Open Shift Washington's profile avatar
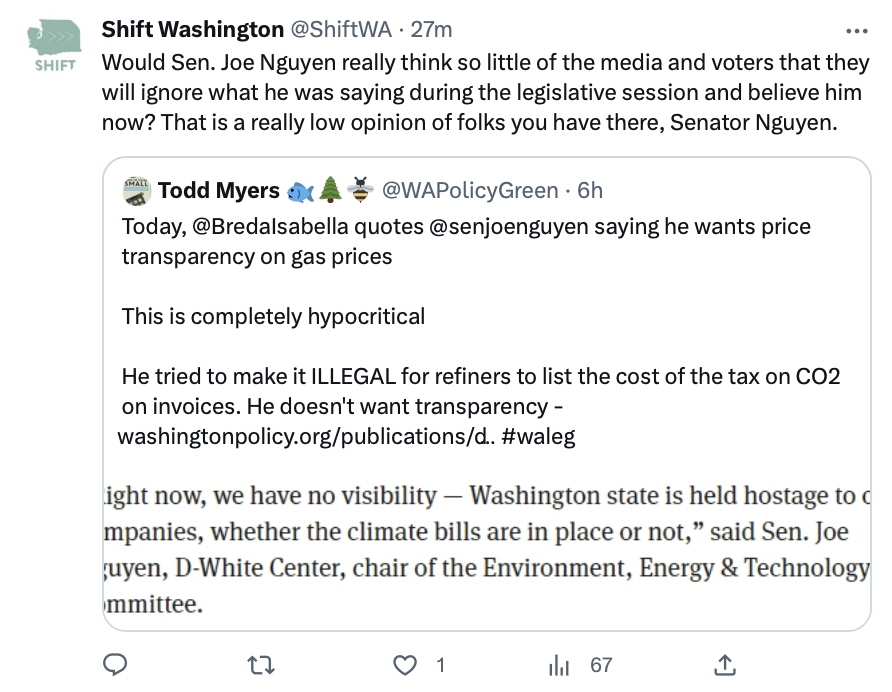The width and height of the screenshot is (892, 692). [x=55, y=46]
